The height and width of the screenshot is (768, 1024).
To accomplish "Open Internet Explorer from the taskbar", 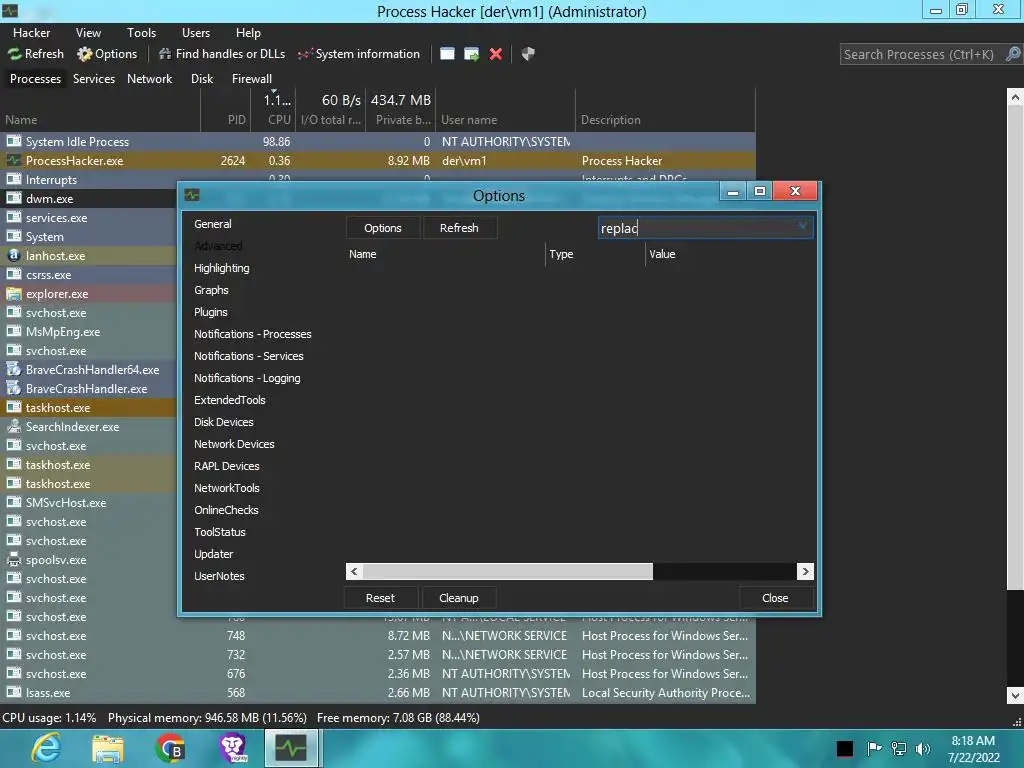I will [x=46, y=748].
